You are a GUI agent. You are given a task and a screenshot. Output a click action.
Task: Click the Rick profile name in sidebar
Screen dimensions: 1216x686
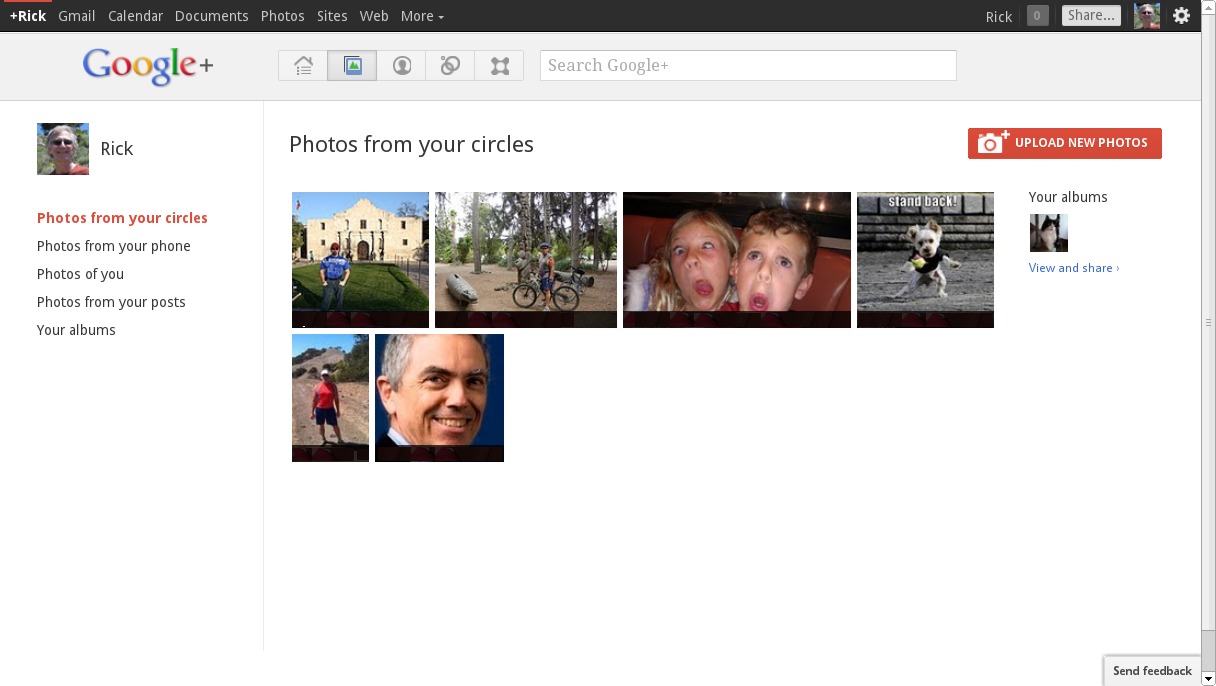pyautogui.click(x=117, y=149)
